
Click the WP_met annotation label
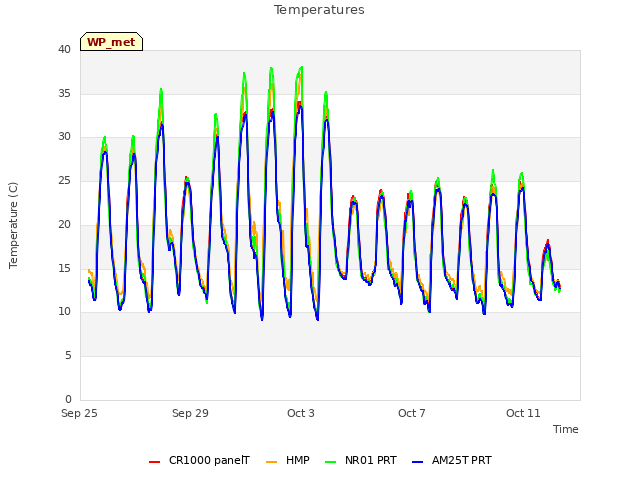[111, 42]
